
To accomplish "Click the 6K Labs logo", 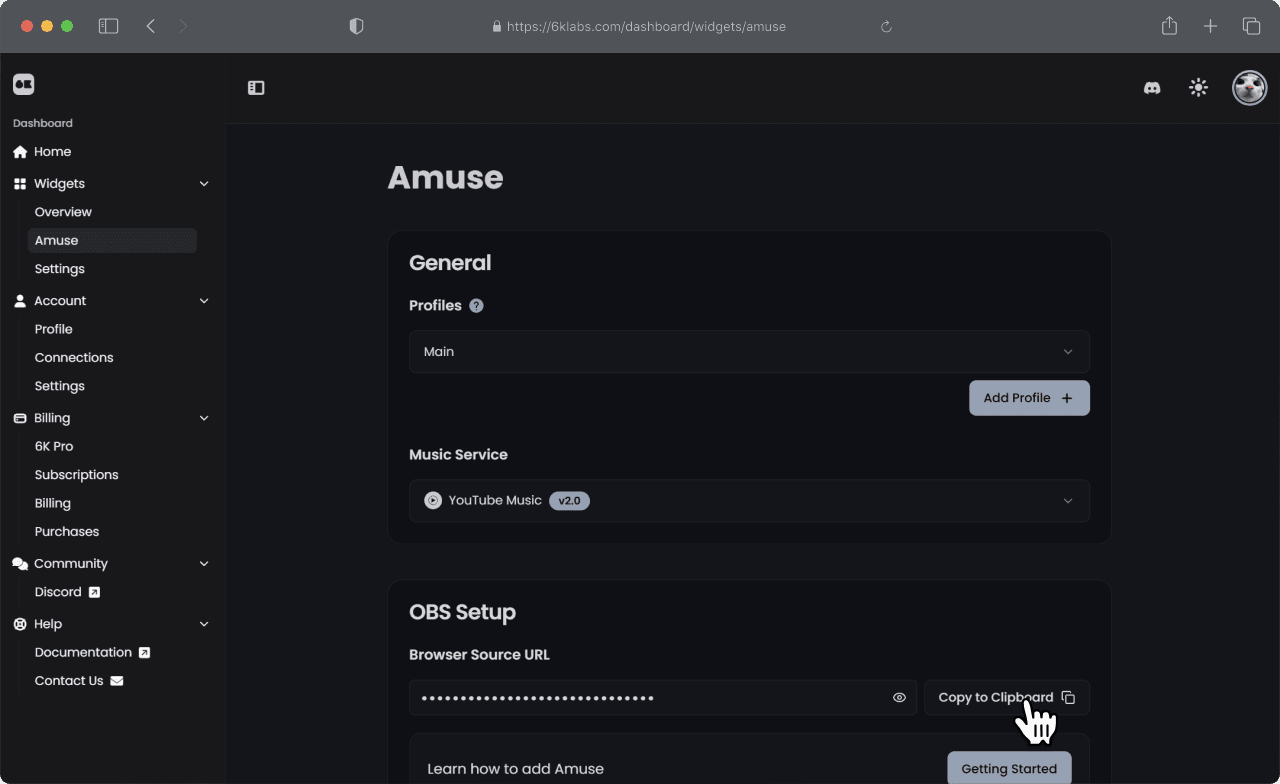I will 24,84.
